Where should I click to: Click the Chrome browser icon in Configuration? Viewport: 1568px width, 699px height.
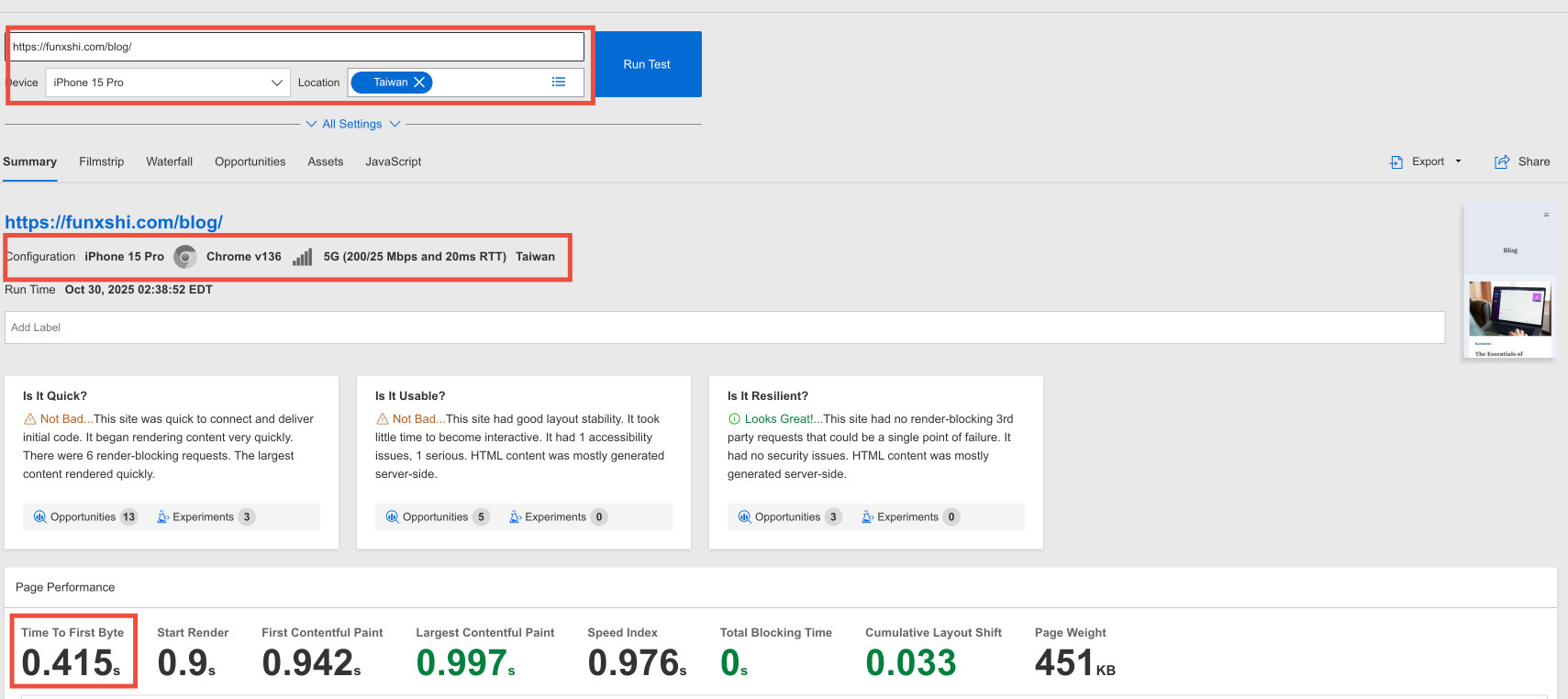pyautogui.click(x=185, y=257)
